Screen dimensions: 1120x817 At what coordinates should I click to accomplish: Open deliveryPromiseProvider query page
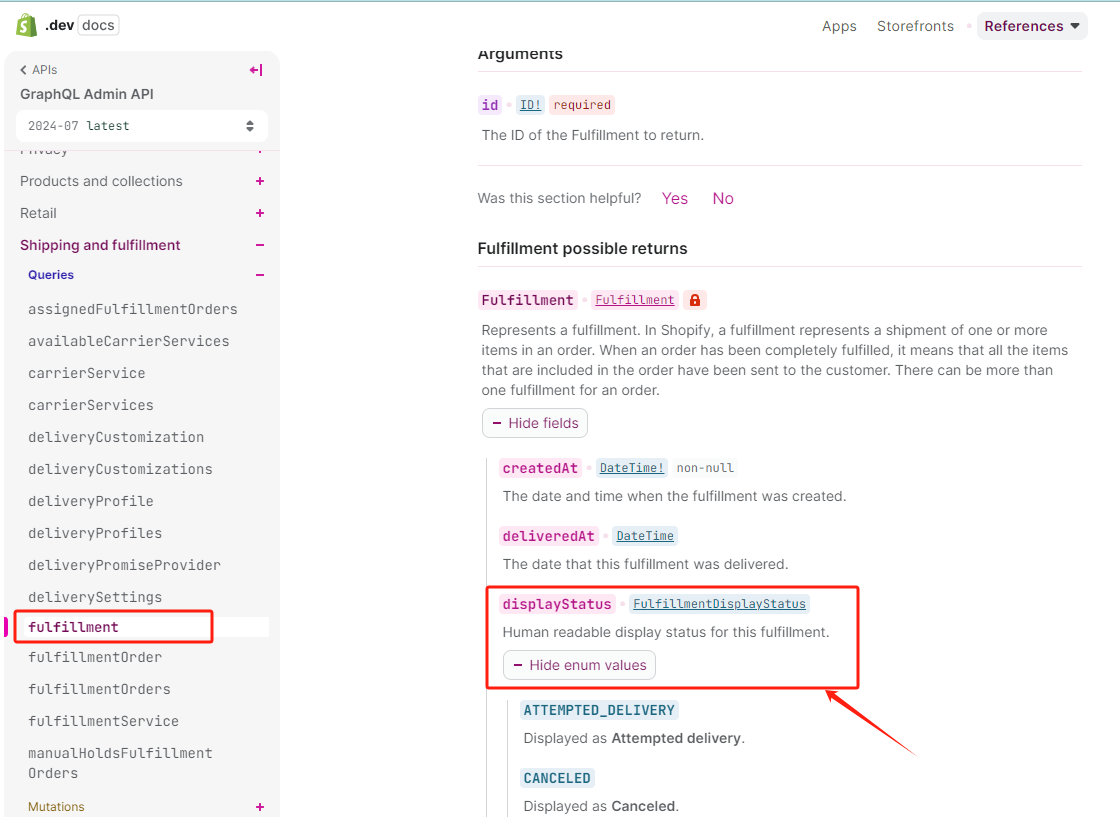pos(124,566)
